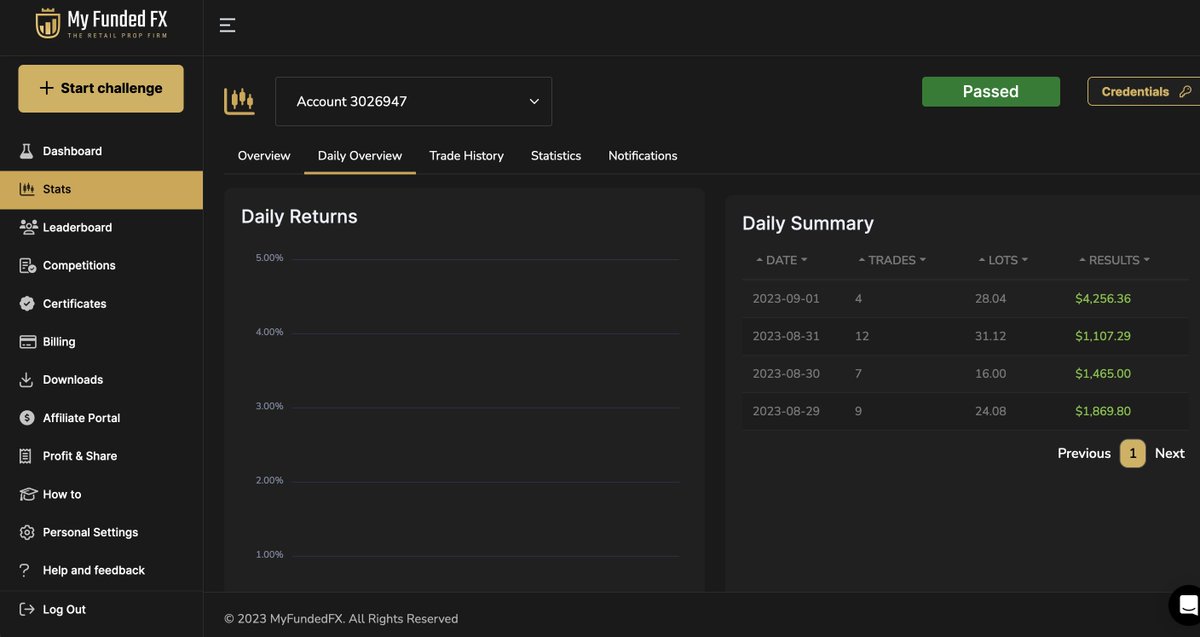Click the $1,869.80 result value

coord(1103,411)
